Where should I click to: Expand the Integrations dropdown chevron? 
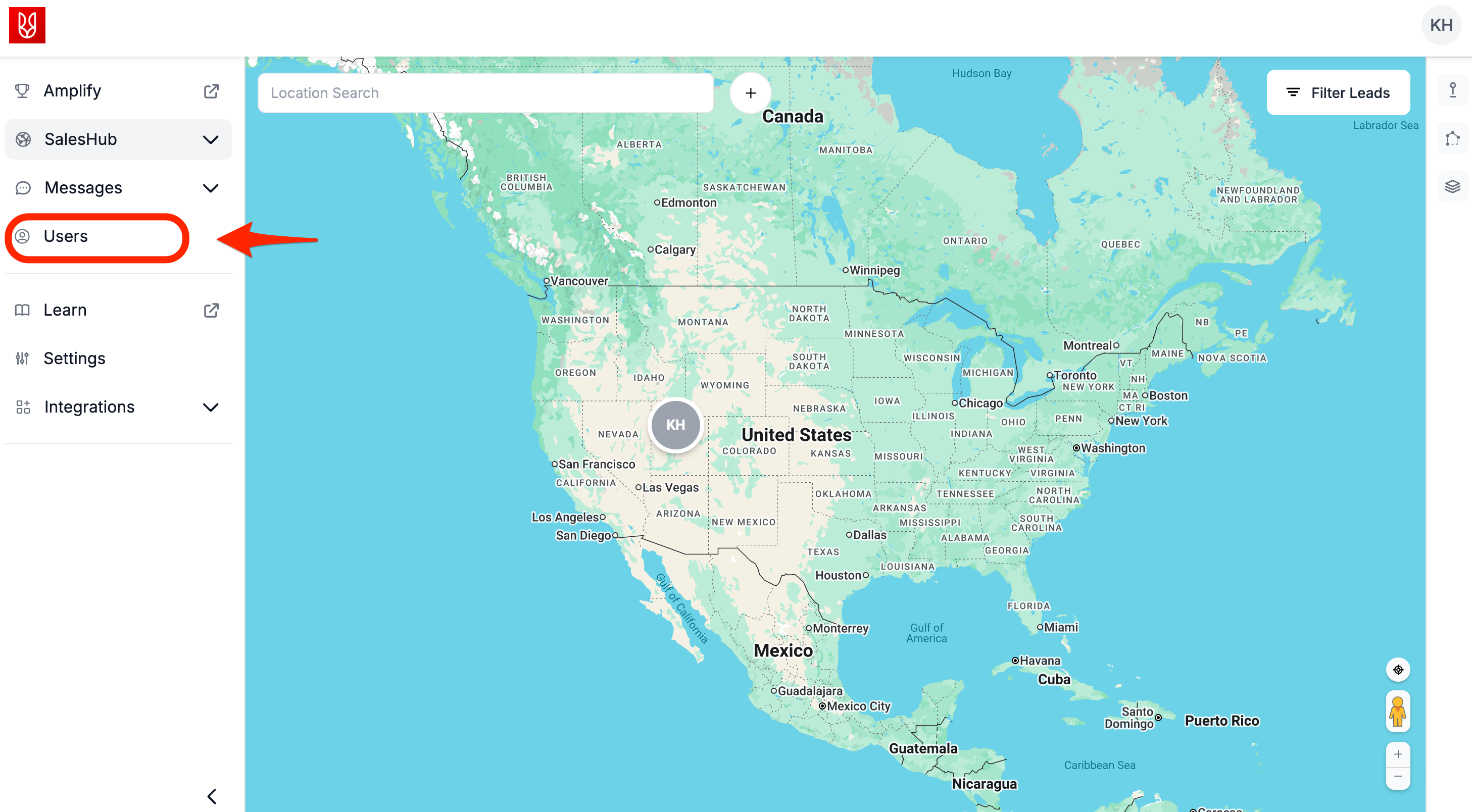(211, 407)
